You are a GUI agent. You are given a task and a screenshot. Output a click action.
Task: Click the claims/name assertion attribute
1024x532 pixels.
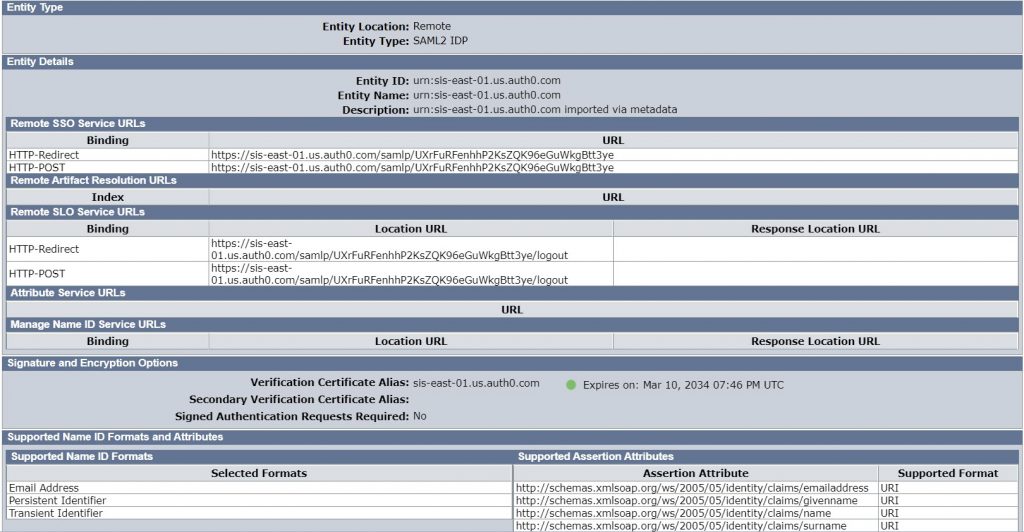[673, 513]
